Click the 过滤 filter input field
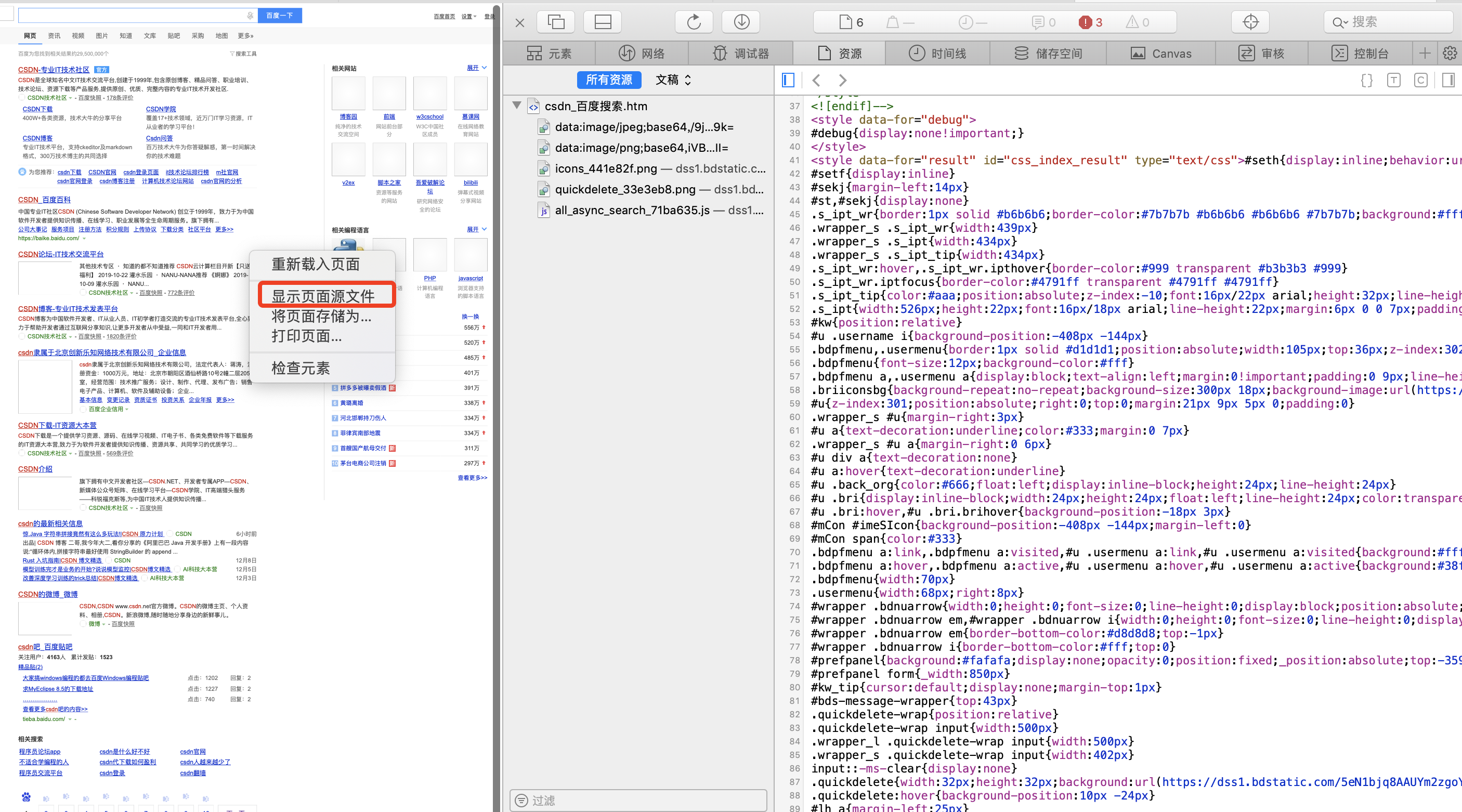This screenshot has height=812, width=1462. (x=638, y=800)
